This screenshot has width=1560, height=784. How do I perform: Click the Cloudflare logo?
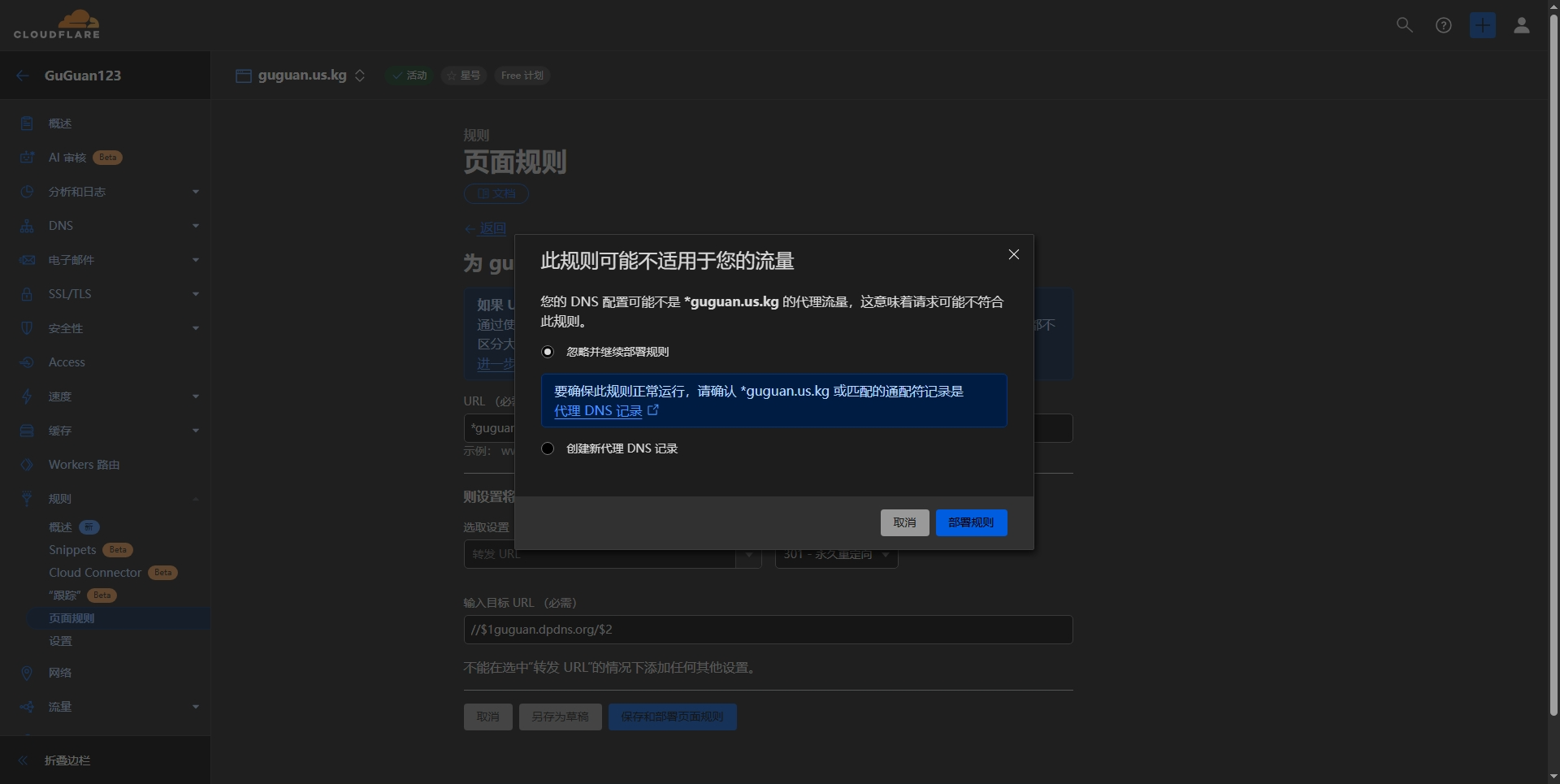57,24
